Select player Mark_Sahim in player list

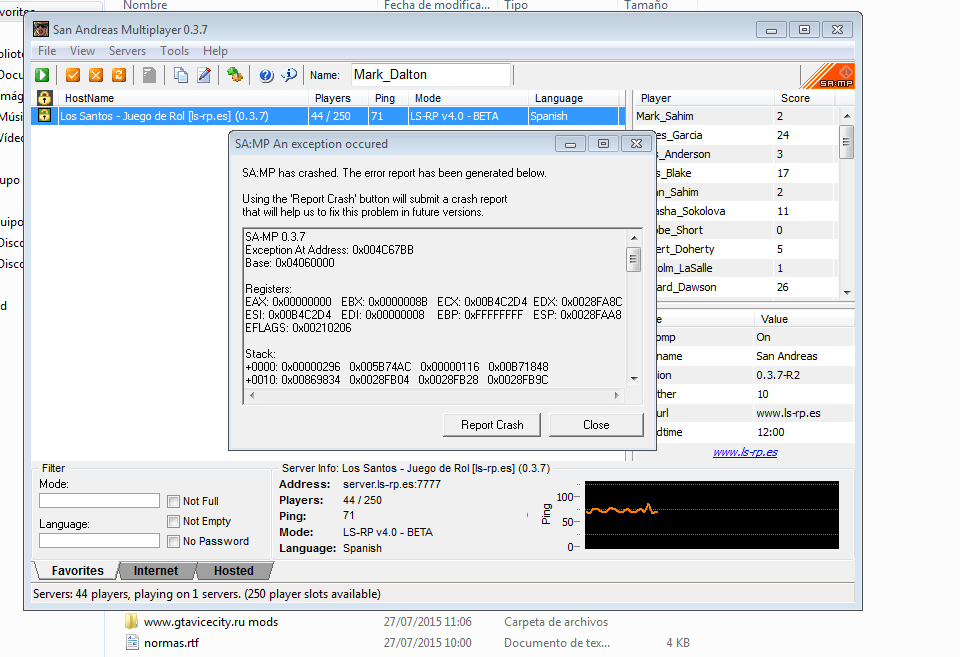coord(665,116)
